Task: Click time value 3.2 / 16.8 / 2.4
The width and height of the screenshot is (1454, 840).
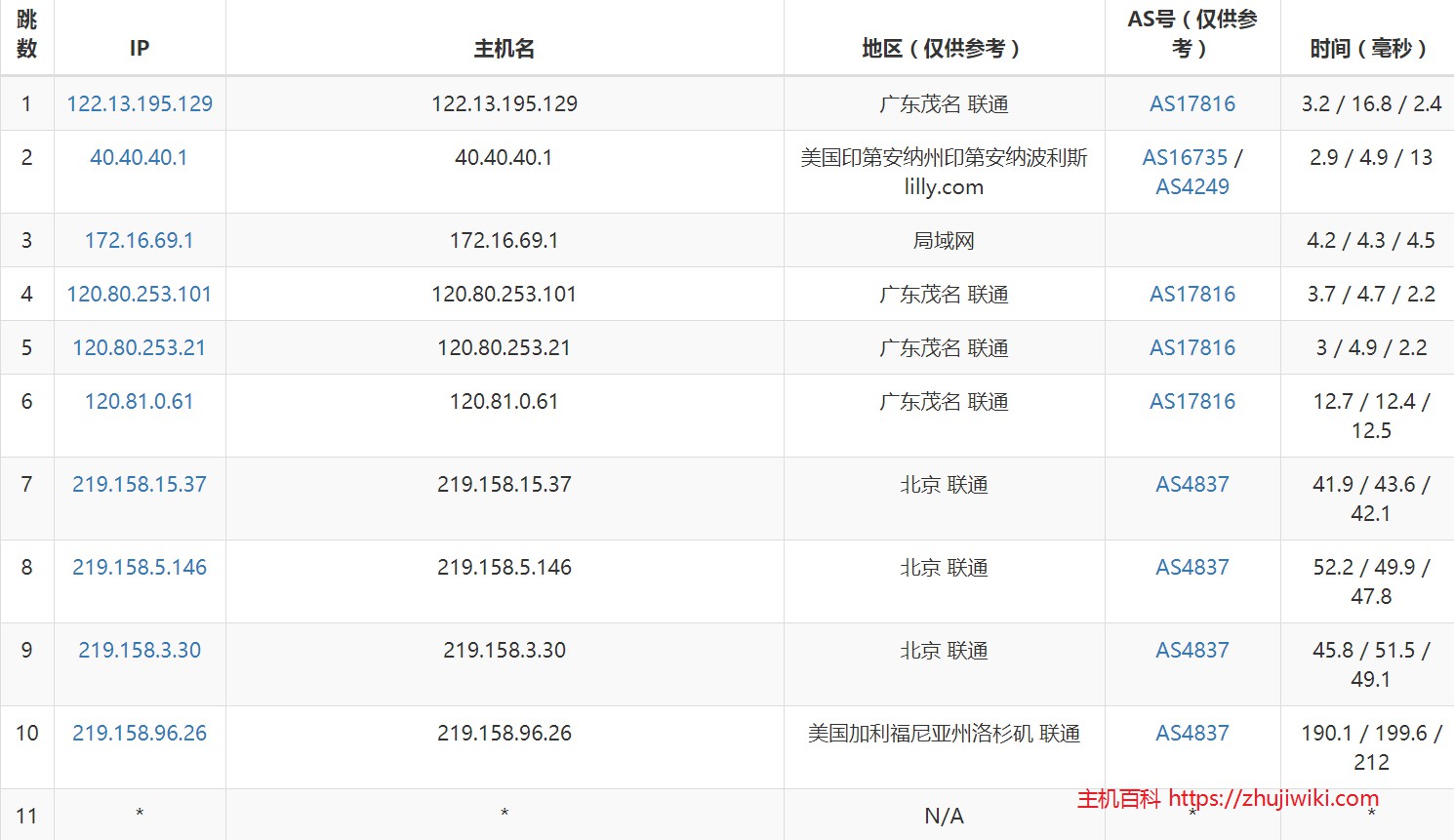Action: point(1371,103)
